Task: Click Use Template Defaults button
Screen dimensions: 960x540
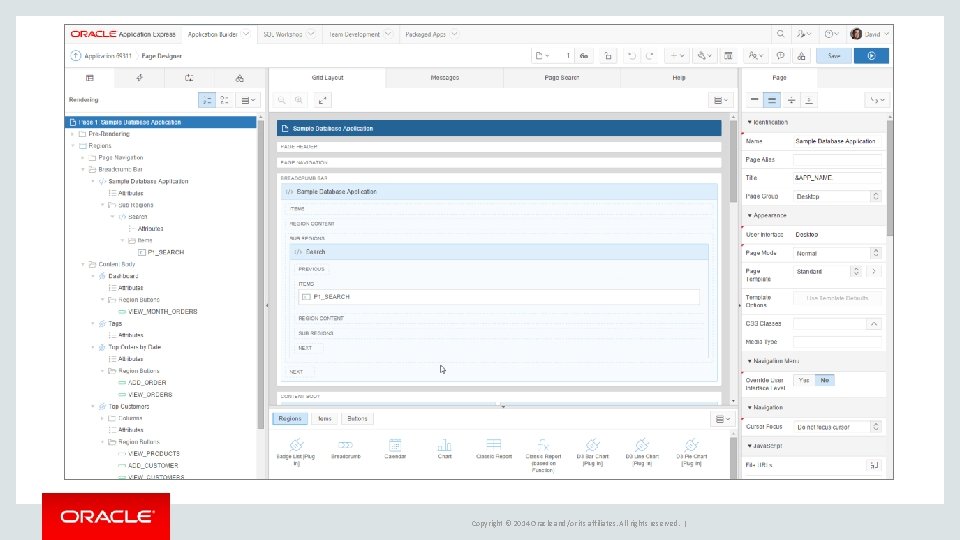Action: (837, 298)
